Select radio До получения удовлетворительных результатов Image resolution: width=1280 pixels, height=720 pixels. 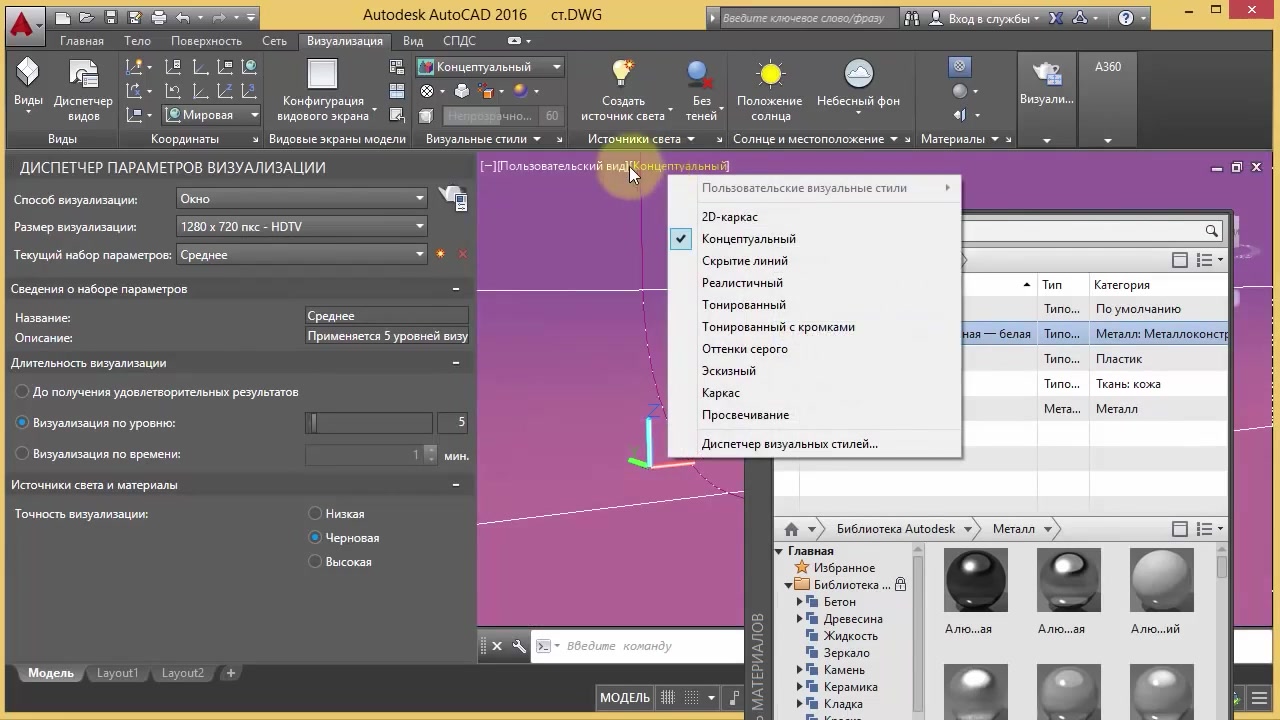pos(23,392)
